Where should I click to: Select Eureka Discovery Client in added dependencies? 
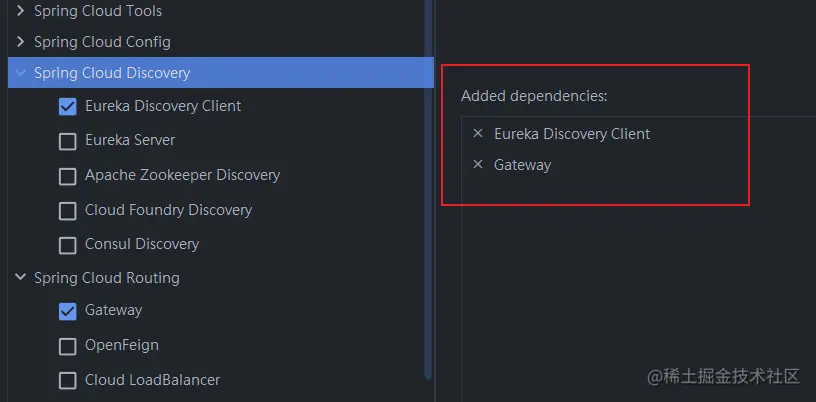(x=572, y=134)
